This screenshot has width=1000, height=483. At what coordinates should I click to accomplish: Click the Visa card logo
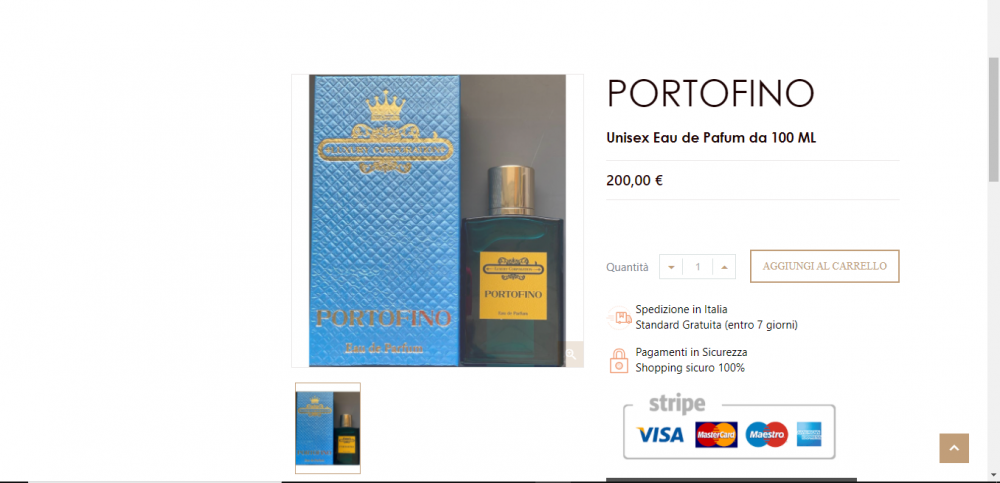coord(660,435)
